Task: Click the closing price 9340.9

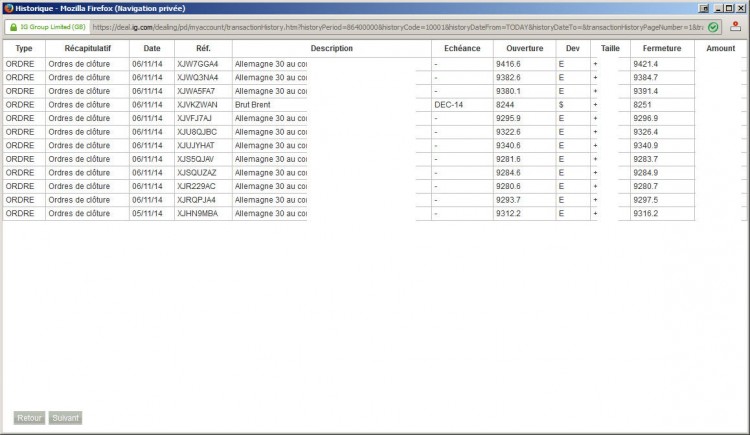Action: click(x=646, y=145)
